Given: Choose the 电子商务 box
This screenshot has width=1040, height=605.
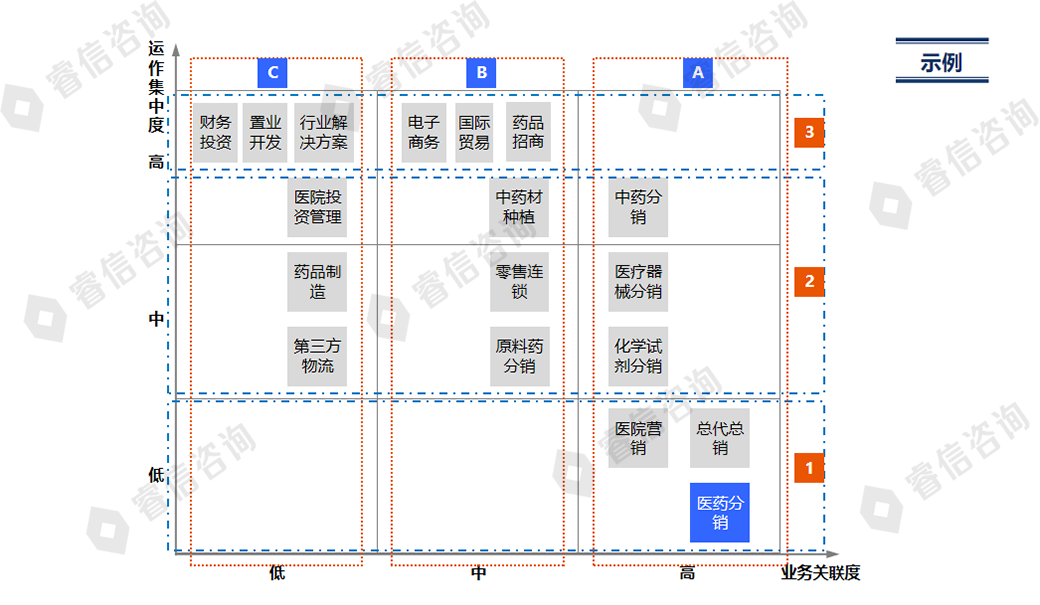Looking at the screenshot, I should 424,132.
